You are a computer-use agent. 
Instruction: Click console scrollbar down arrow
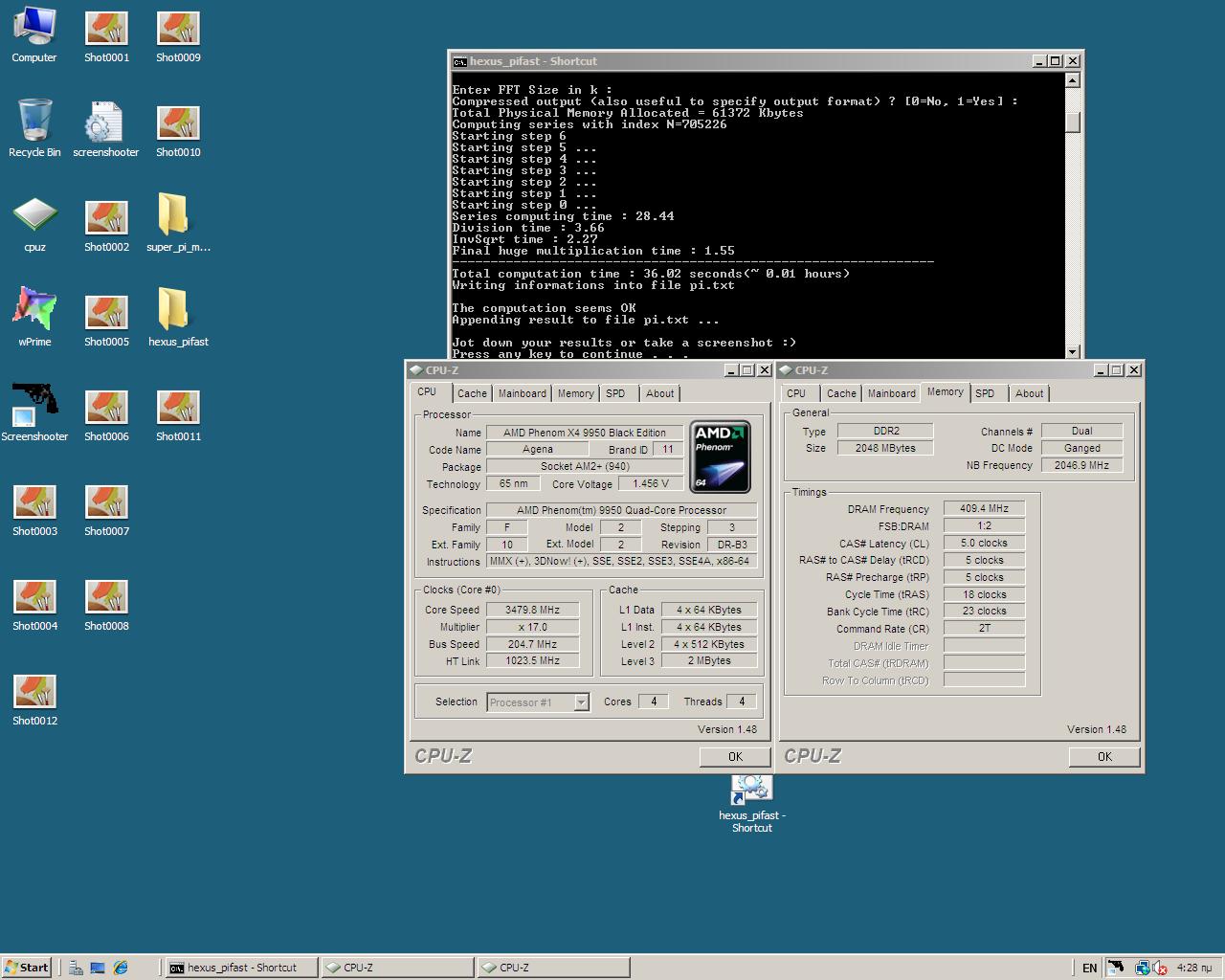click(1072, 351)
